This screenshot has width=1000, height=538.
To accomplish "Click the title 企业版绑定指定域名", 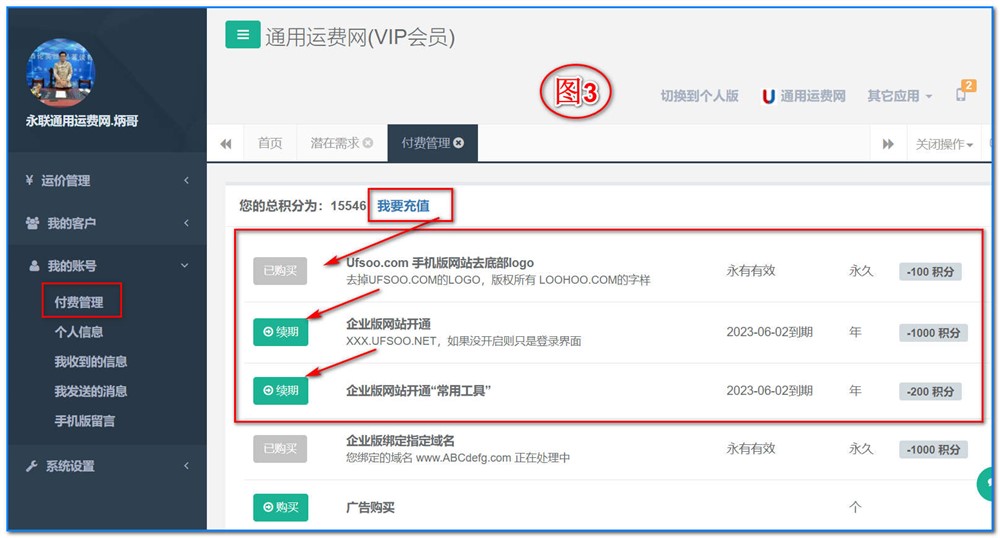I will (x=401, y=440).
